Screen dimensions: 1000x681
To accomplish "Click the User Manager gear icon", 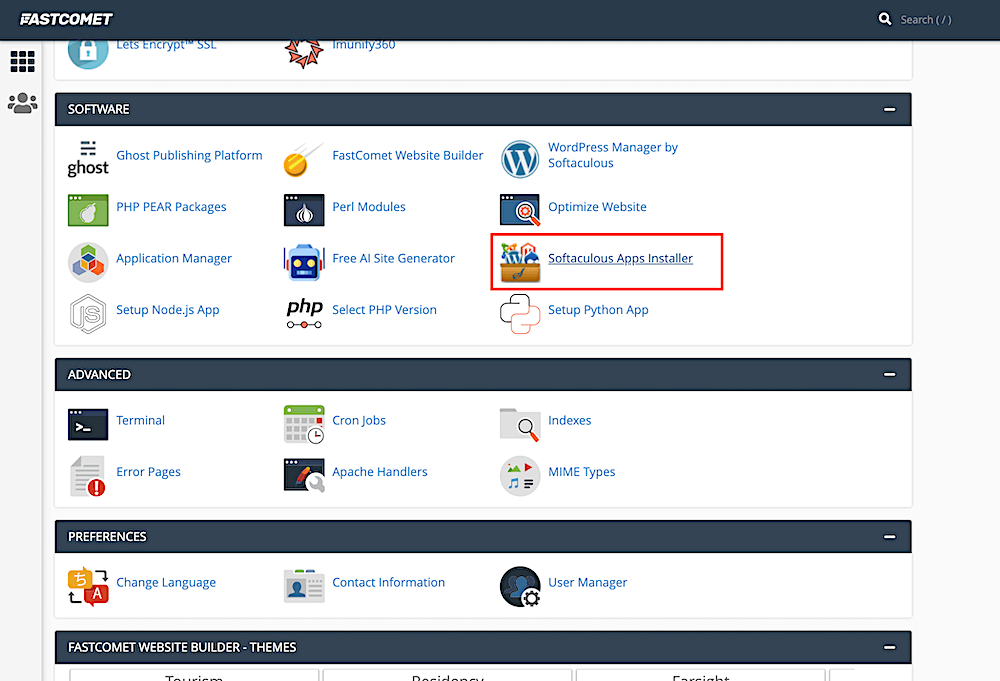I will coord(520,586).
